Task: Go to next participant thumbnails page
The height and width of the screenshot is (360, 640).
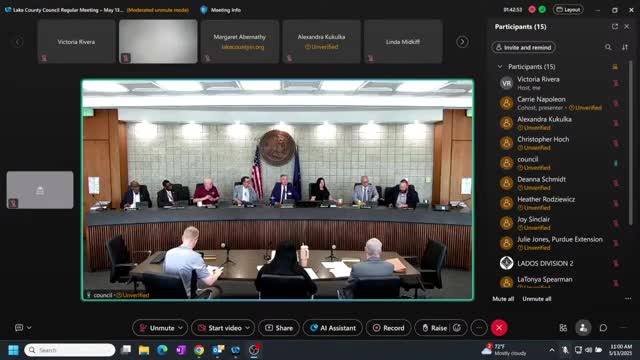Action: tap(462, 42)
